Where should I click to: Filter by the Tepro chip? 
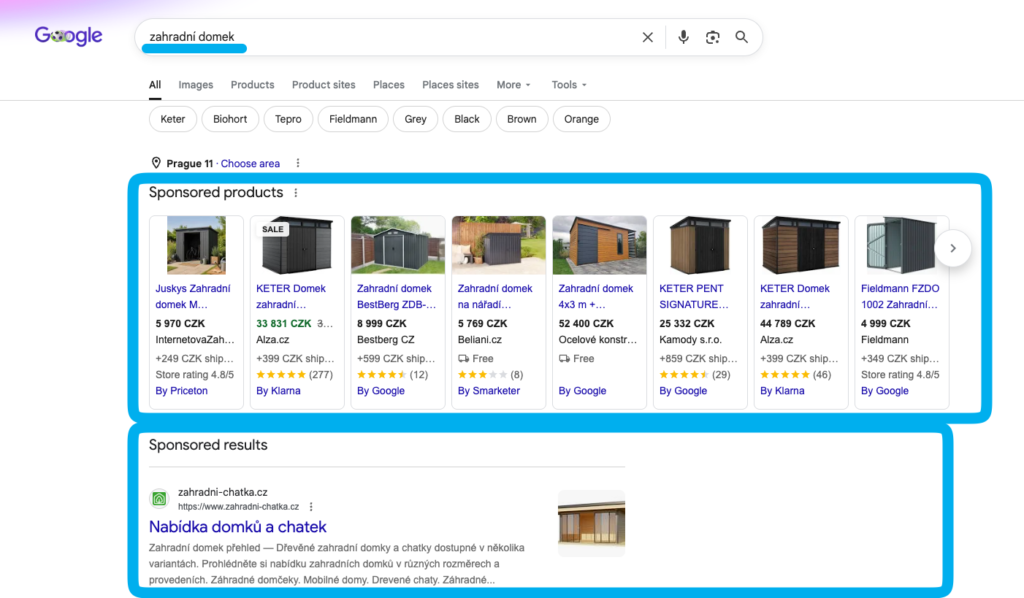(288, 119)
